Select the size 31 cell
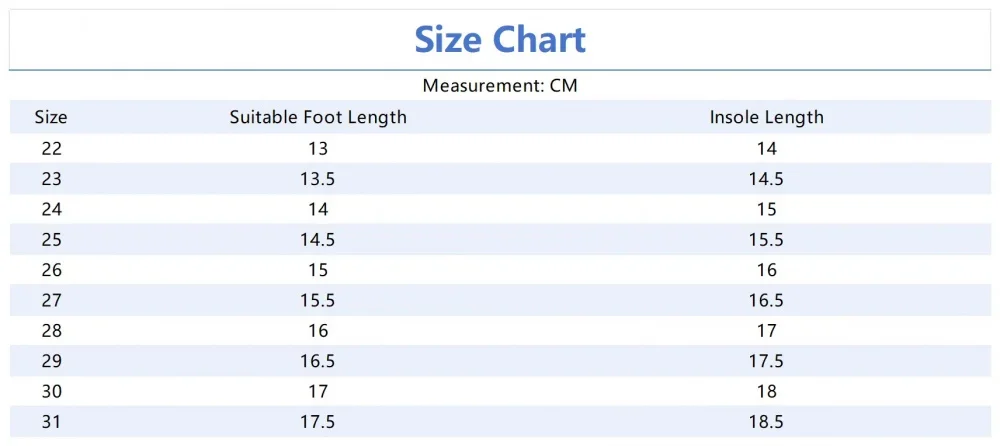The height and width of the screenshot is (446, 1000). pos(51,422)
